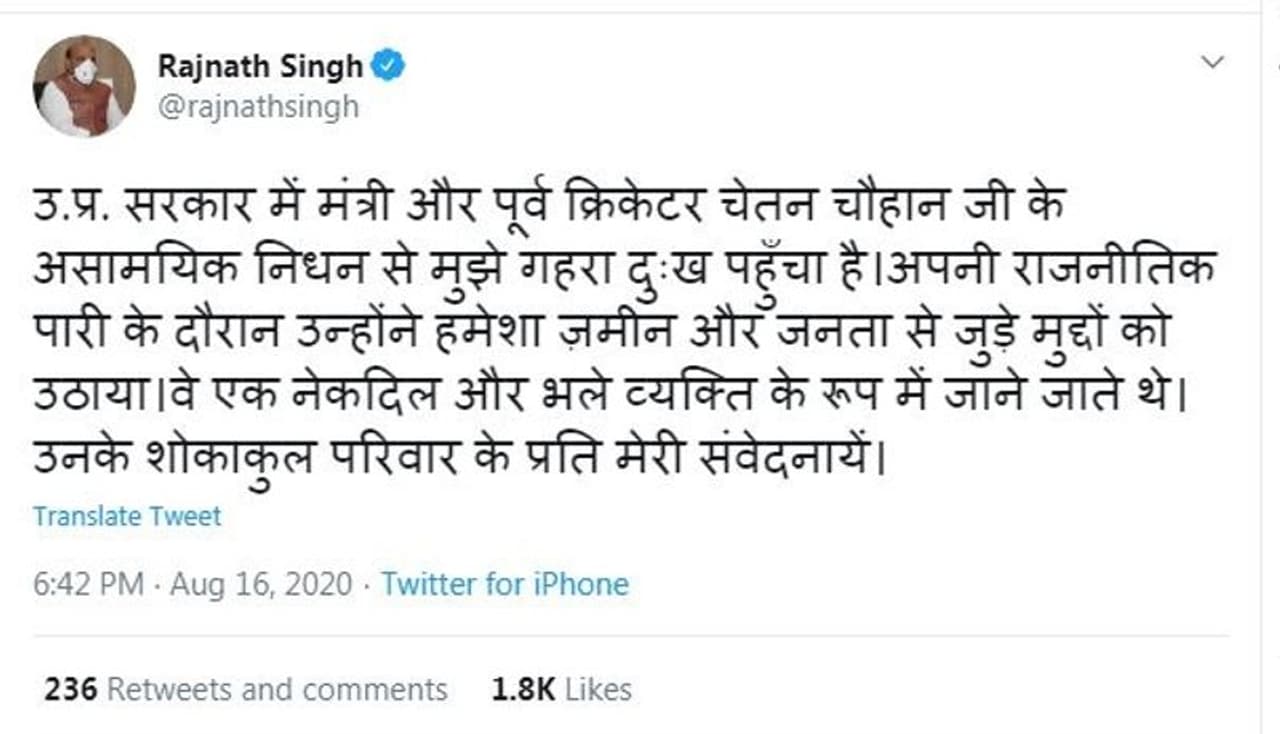Screen dimensions: 1280x734
Task: Click the Translate Tweet link
Action: tap(127, 516)
